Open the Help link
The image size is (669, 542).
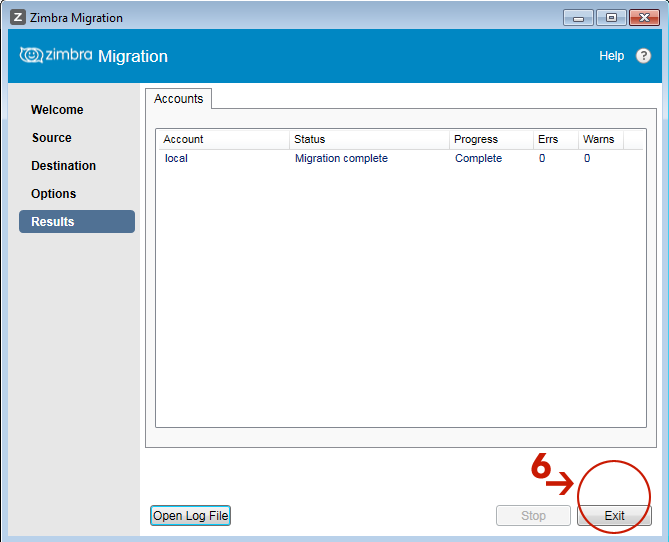click(611, 56)
